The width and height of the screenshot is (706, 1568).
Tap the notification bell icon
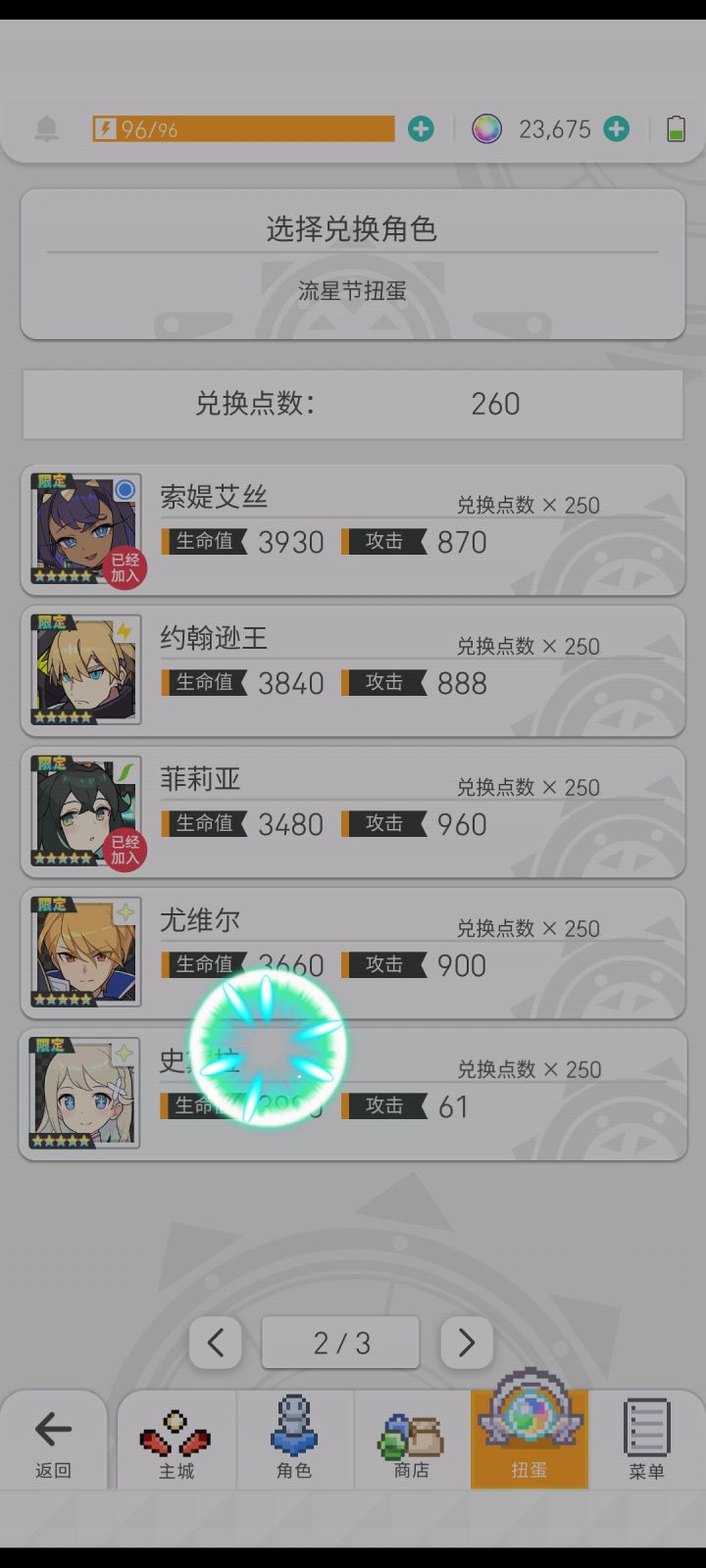pyautogui.click(x=46, y=128)
